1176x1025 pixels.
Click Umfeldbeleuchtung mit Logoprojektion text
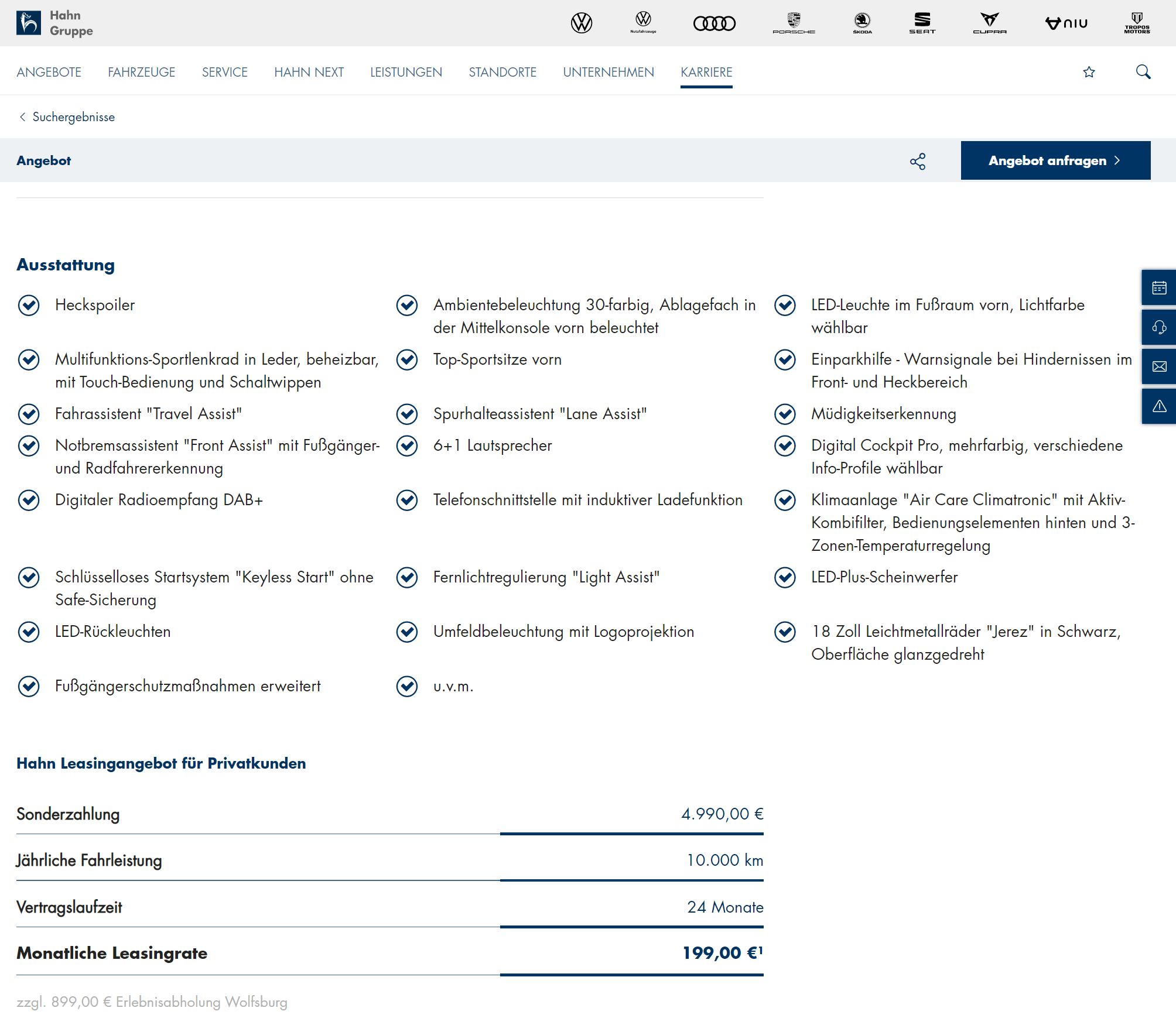[564, 632]
